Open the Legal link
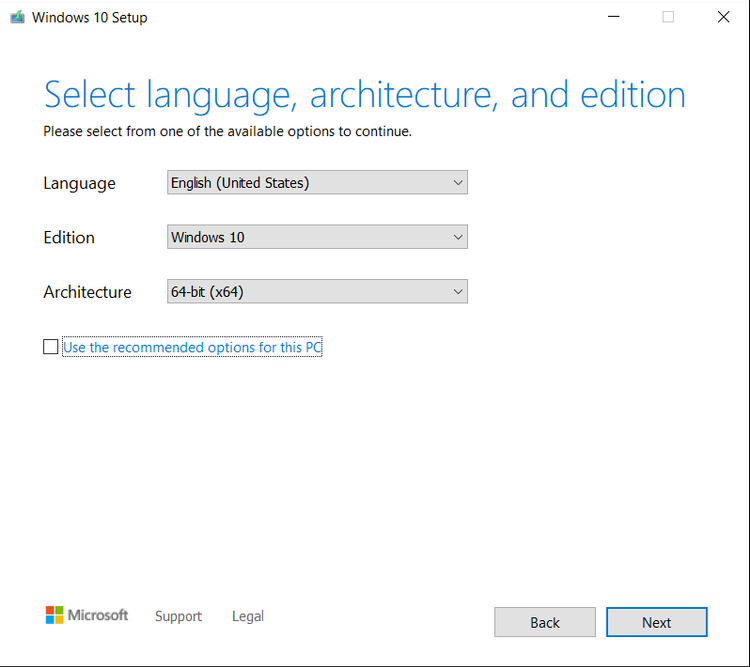The image size is (750, 667). click(248, 616)
